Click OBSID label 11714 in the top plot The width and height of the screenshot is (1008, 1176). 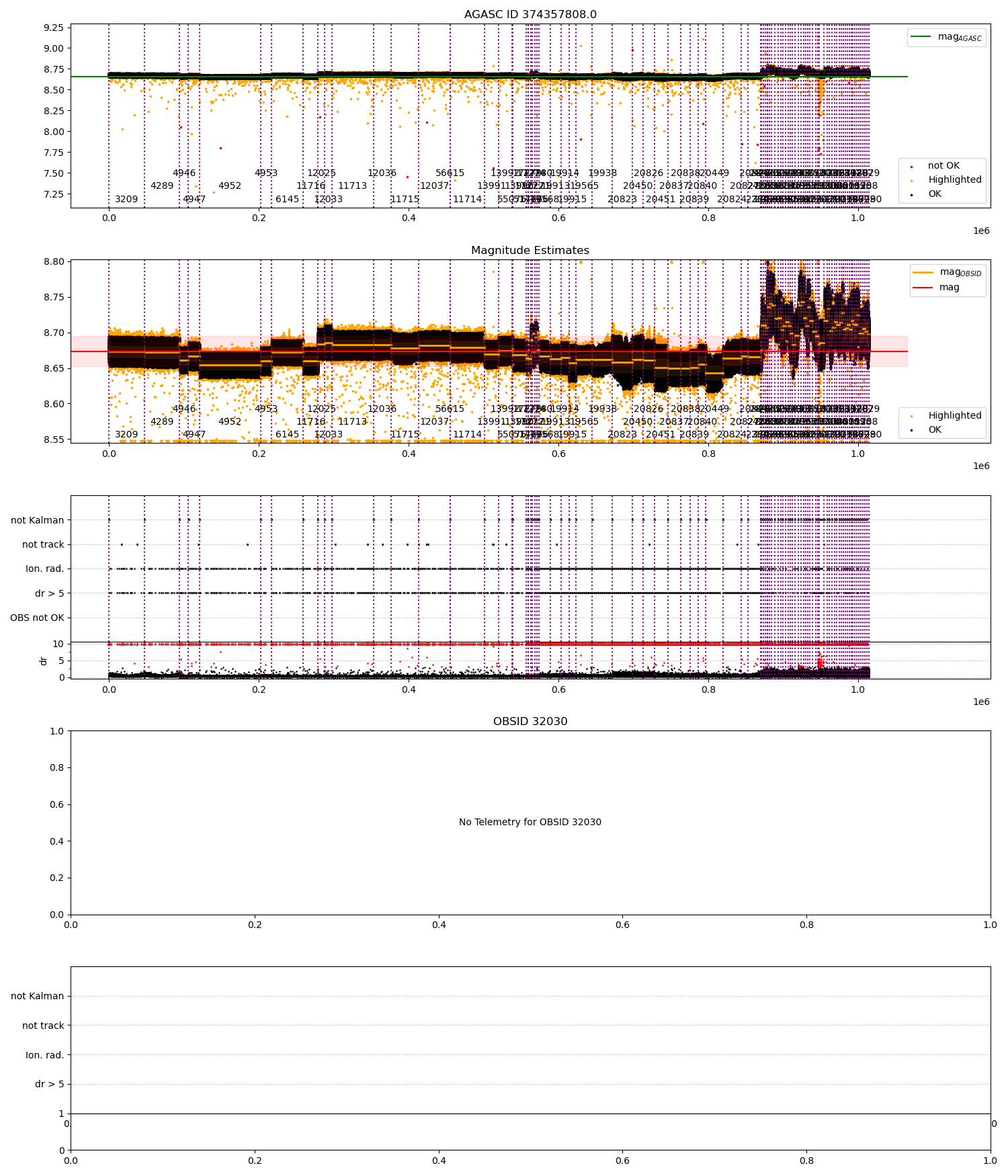point(468,200)
